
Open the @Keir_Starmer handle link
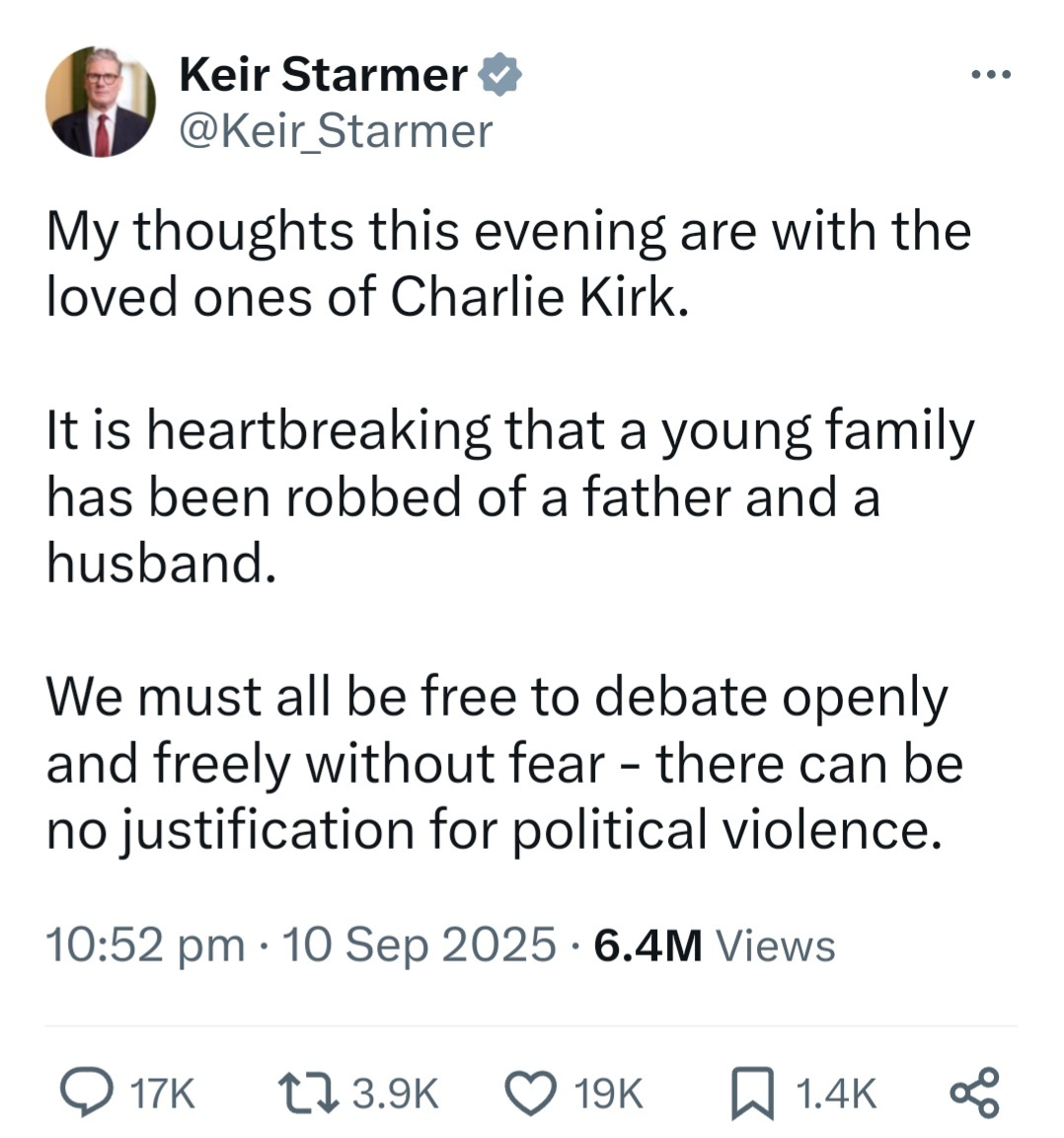tap(335, 131)
